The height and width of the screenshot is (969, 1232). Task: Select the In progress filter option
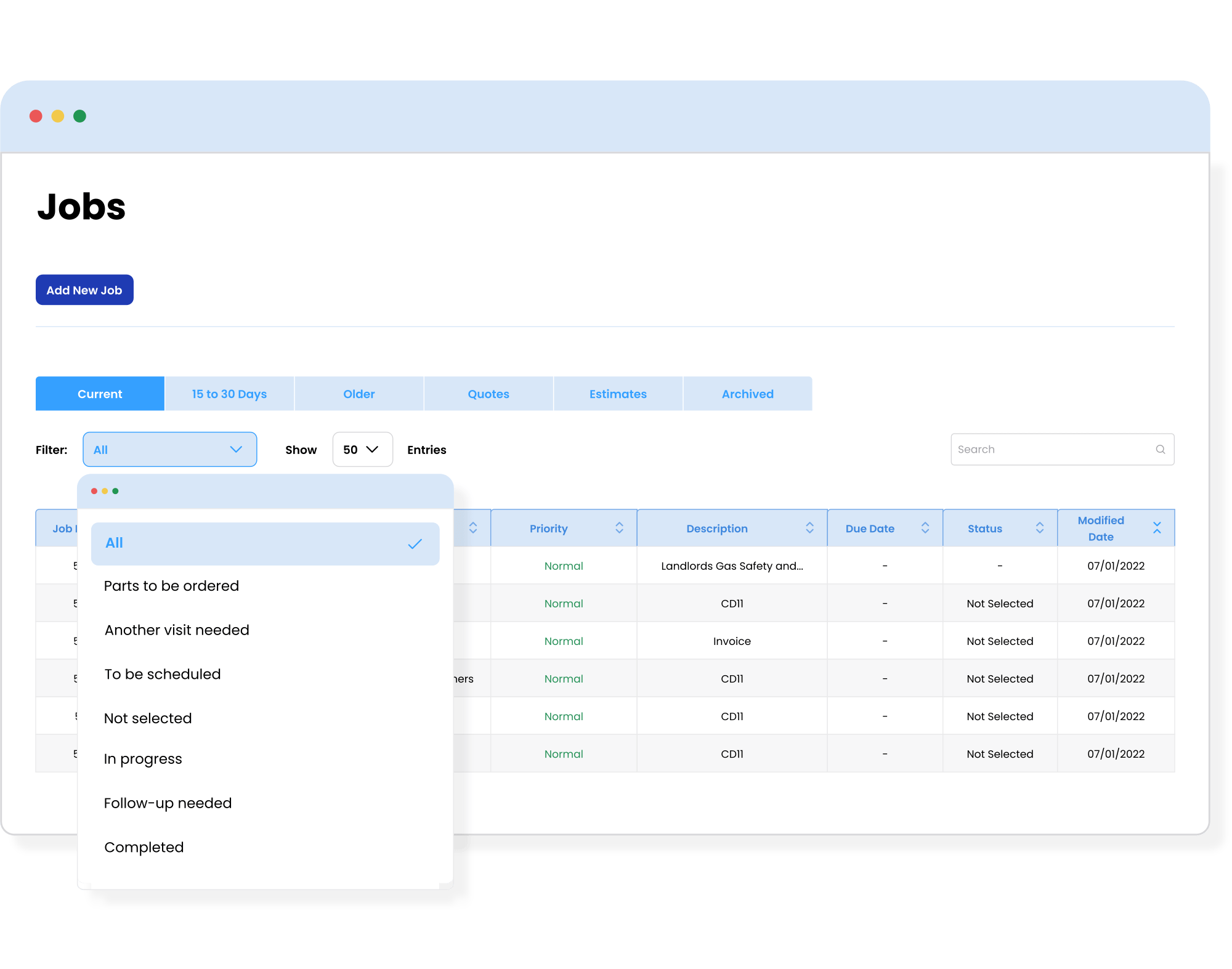(x=143, y=758)
